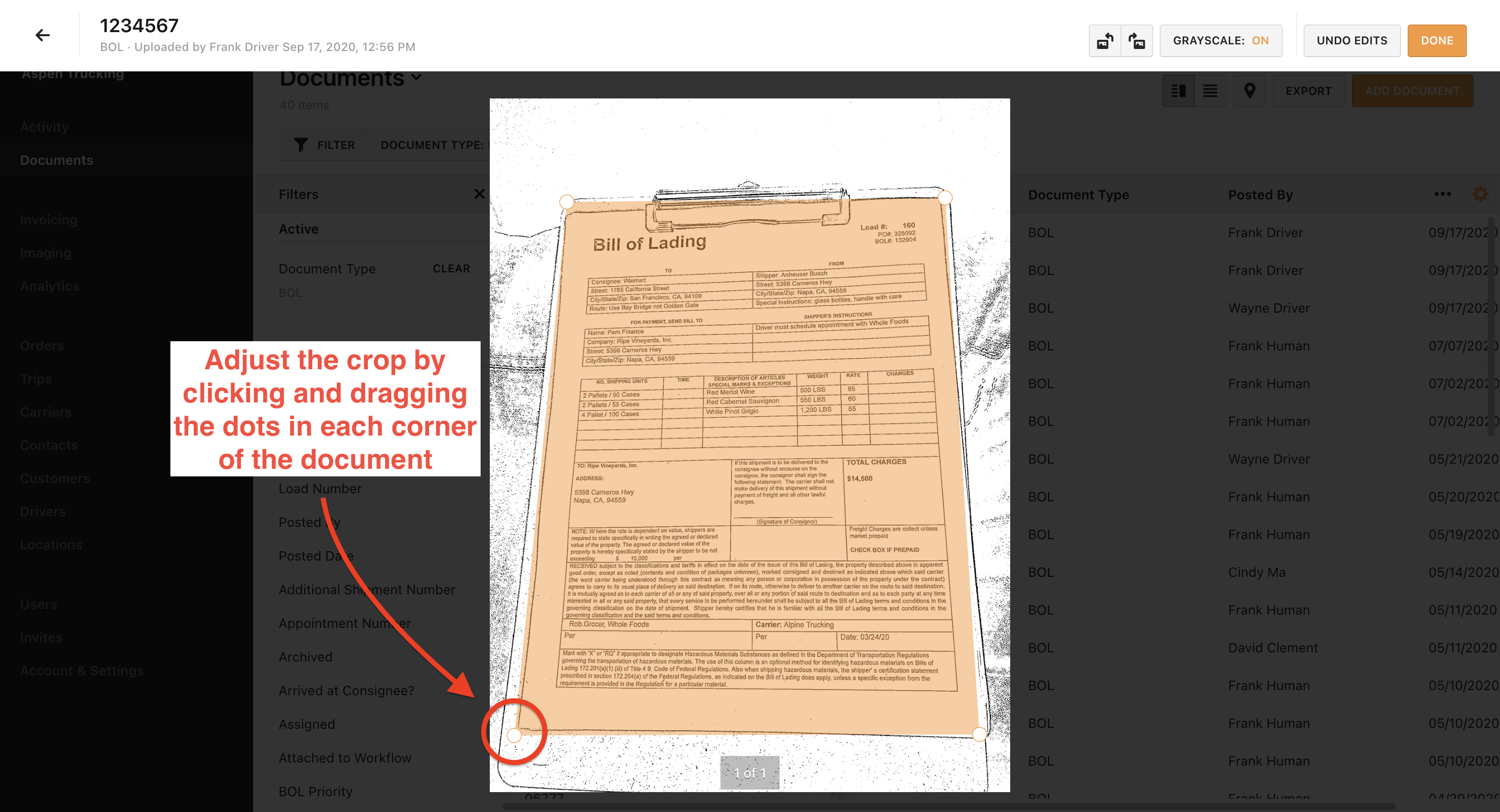Select the bottom-right crop corner dot
The image size is (1500, 812).
tap(980, 733)
